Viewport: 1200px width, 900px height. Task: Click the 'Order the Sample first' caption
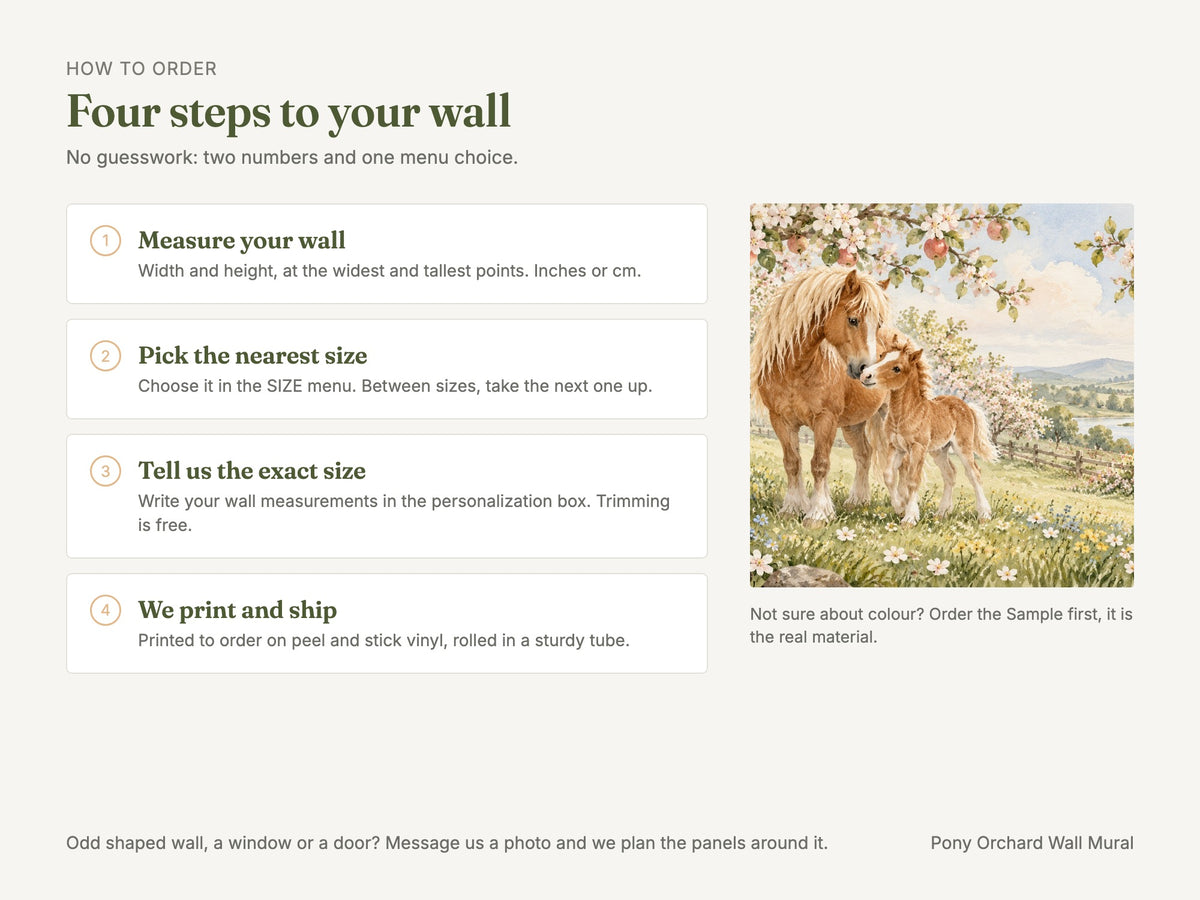coord(941,625)
